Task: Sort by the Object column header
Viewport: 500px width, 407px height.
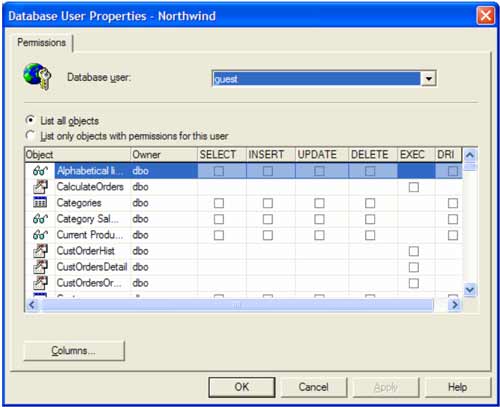Action: tap(77, 154)
